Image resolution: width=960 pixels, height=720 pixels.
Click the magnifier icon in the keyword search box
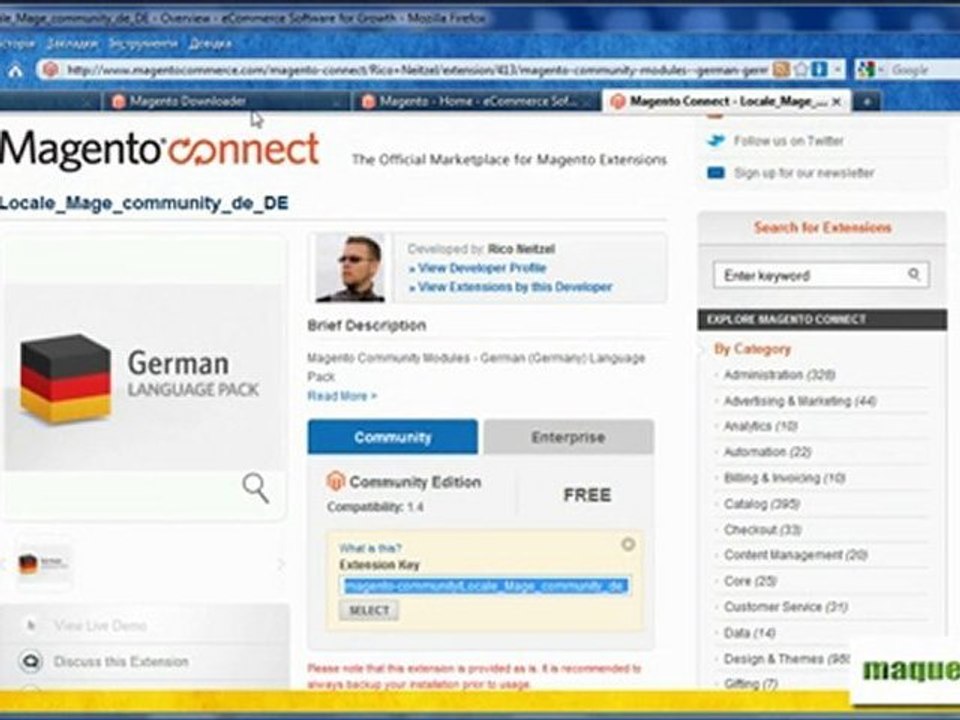(913, 274)
